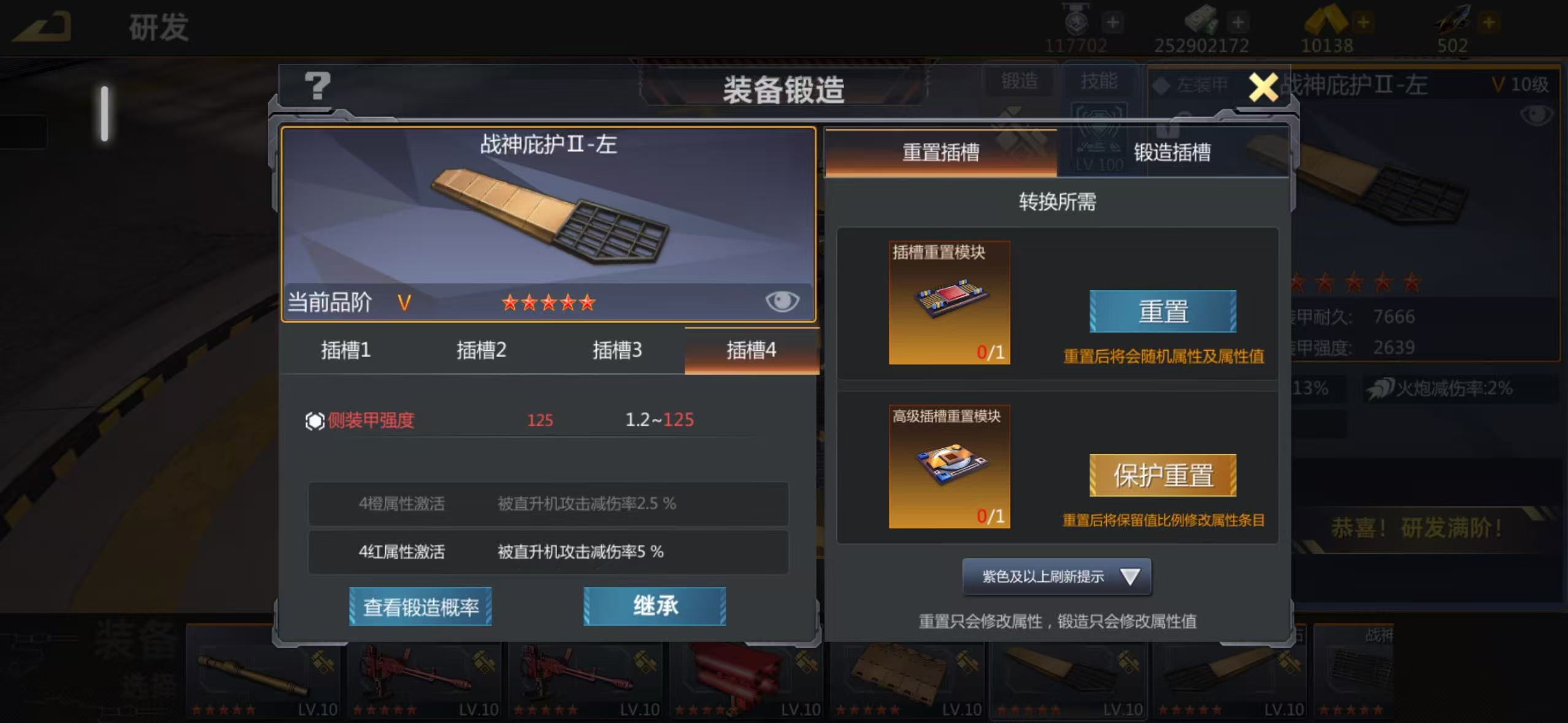
Task: Switch to the 锻造插槽 tab
Action: (1172, 152)
